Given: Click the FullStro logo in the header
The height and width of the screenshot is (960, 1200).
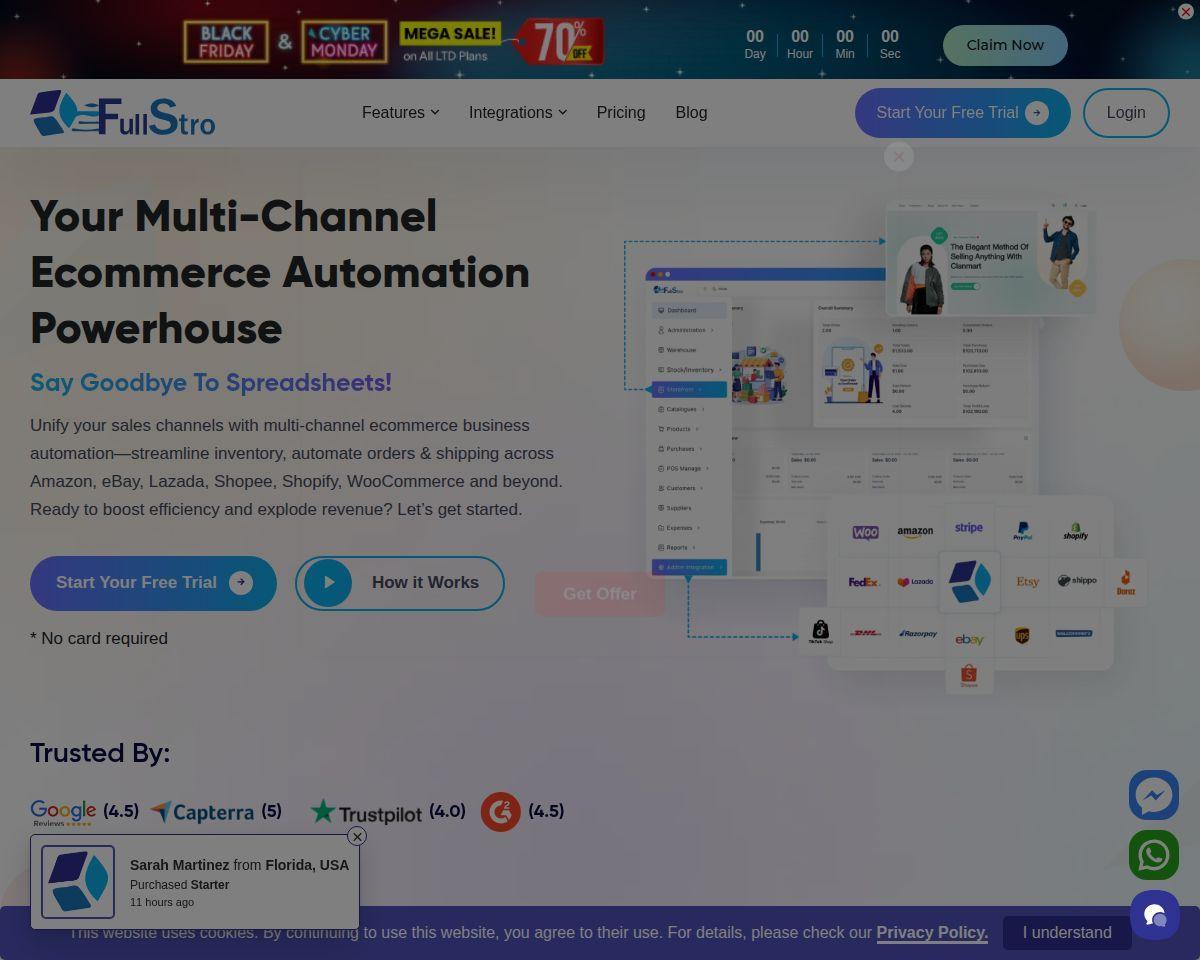Looking at the screenshot, I should pyautogui.click(x=122, y=113).
